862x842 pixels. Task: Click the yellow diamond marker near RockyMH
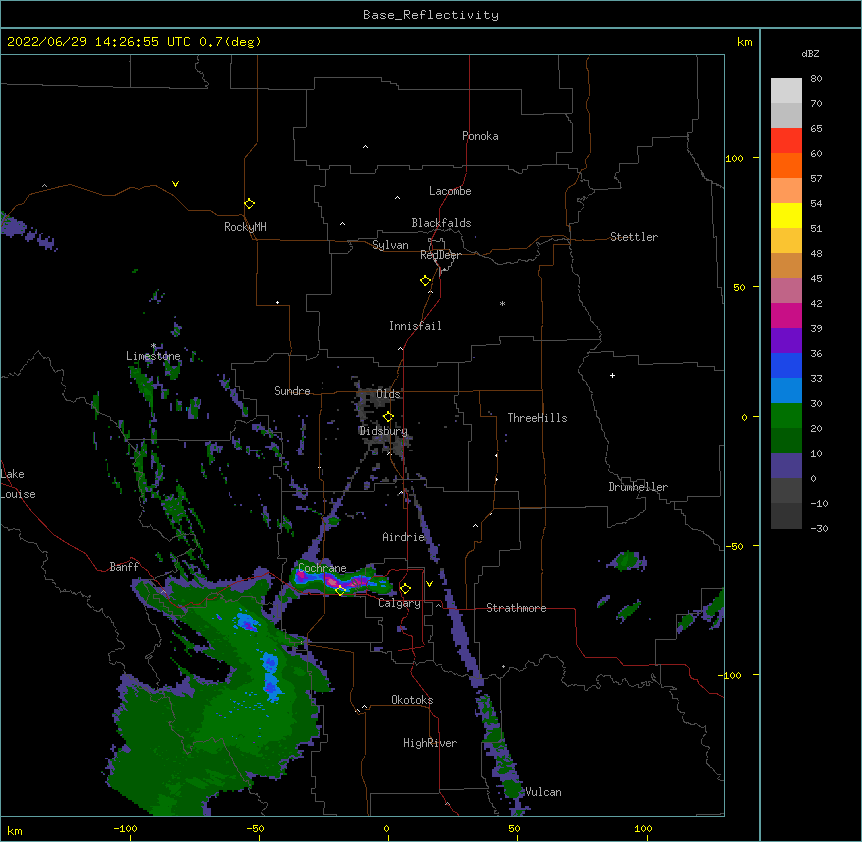[x=249, y=203]
